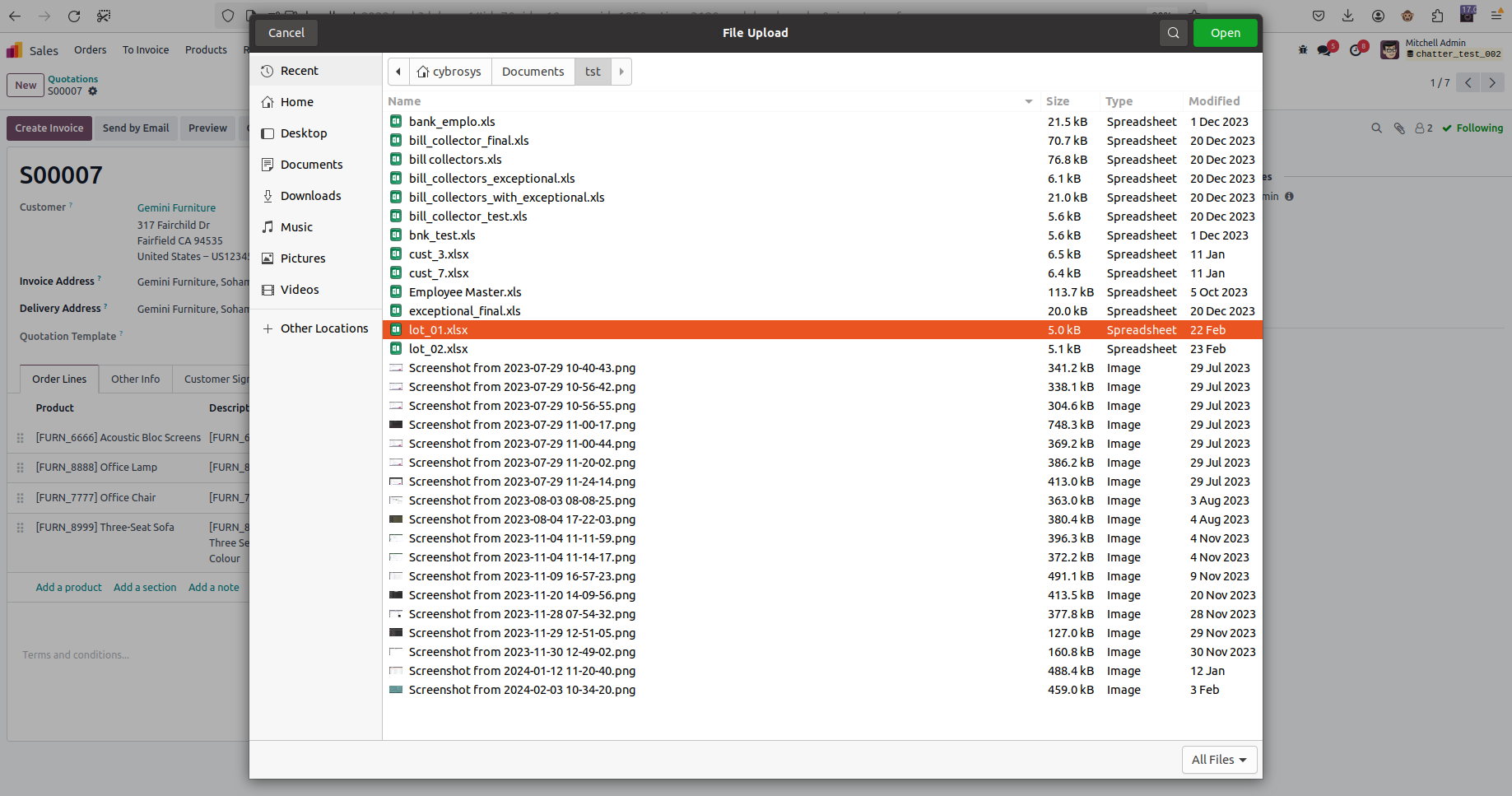Viewport: 1512px width, 796px height.
Task: Open the All Files filter dropdown
Action: point(1219,760)
